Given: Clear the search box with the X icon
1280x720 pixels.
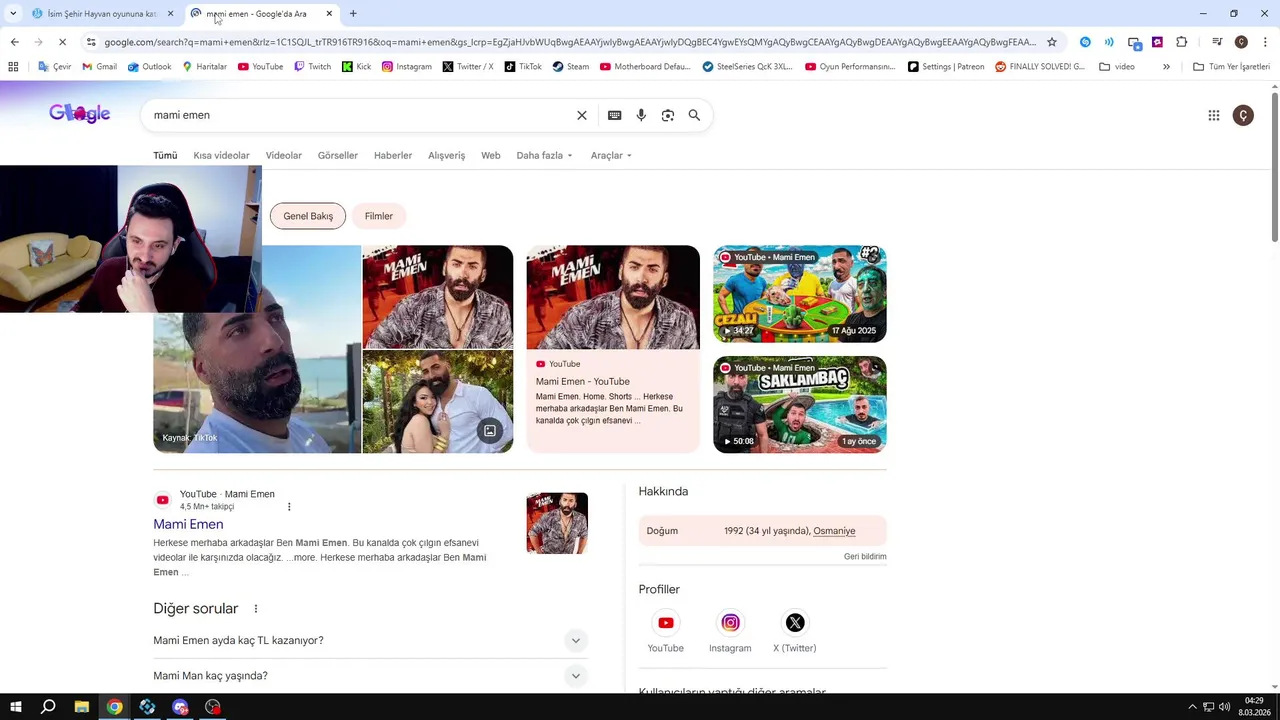Looking at the screenshot, I should [x=582, y=115].
